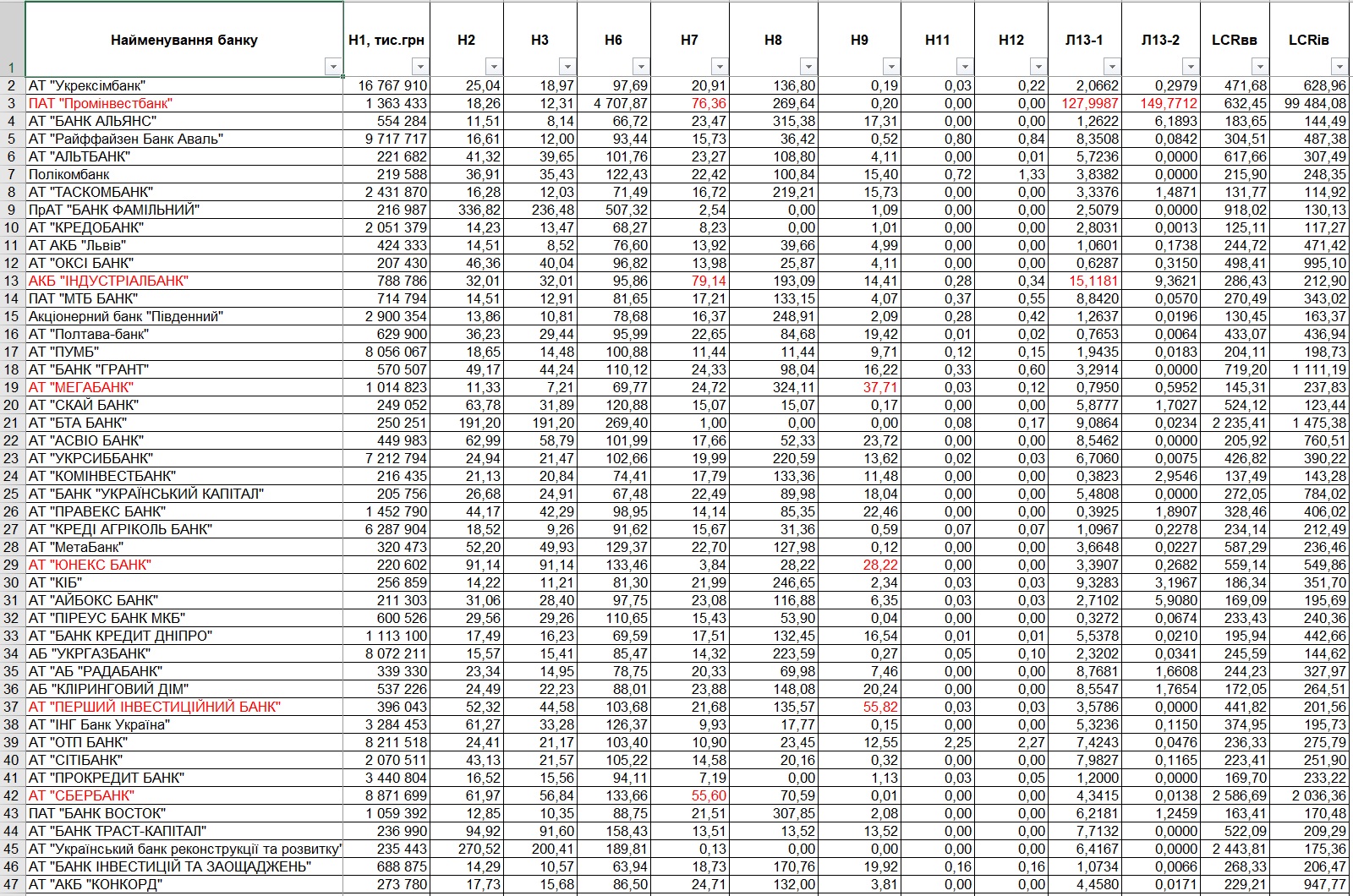This screenshot has height=896, width=1353.
Task: Open filter dropdown for H9 column
Action: [891, 67]
